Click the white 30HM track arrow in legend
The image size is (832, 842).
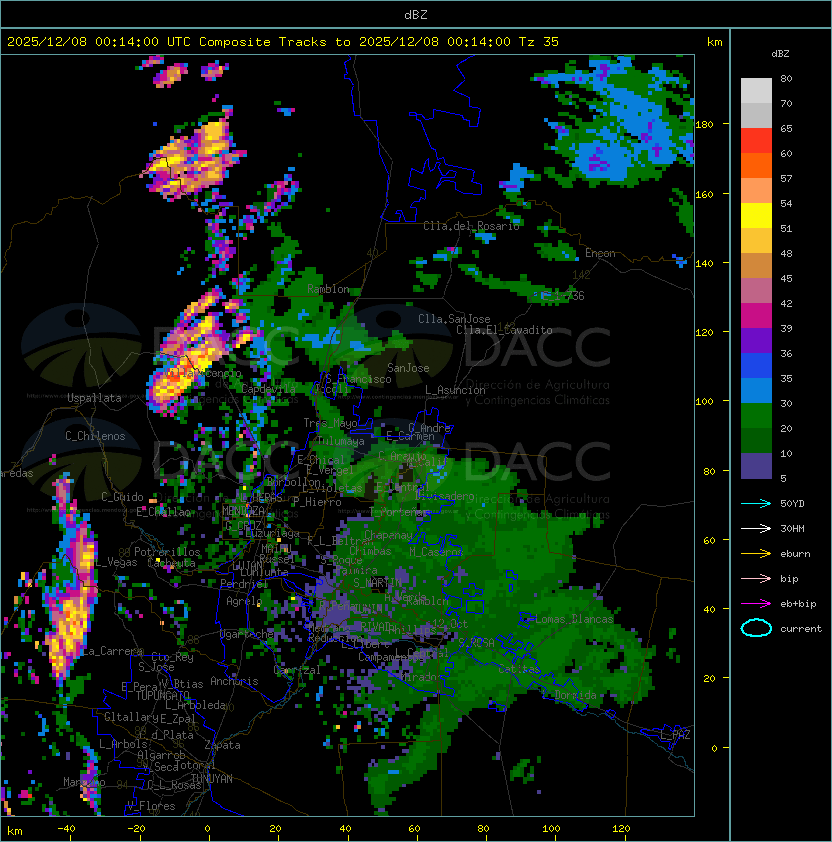pyautogui.click(x=756, y=528)
